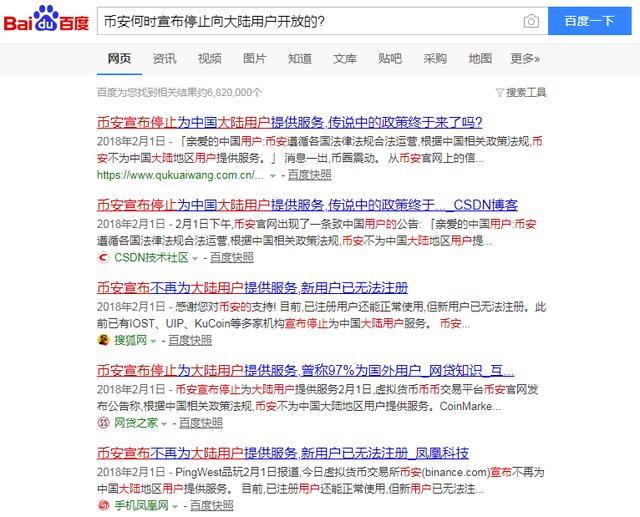Image resolution: width=640 pixels, height=517 pixels.
Task: Open the 凤凰科技 result title
Action: (x=283, y=453)
